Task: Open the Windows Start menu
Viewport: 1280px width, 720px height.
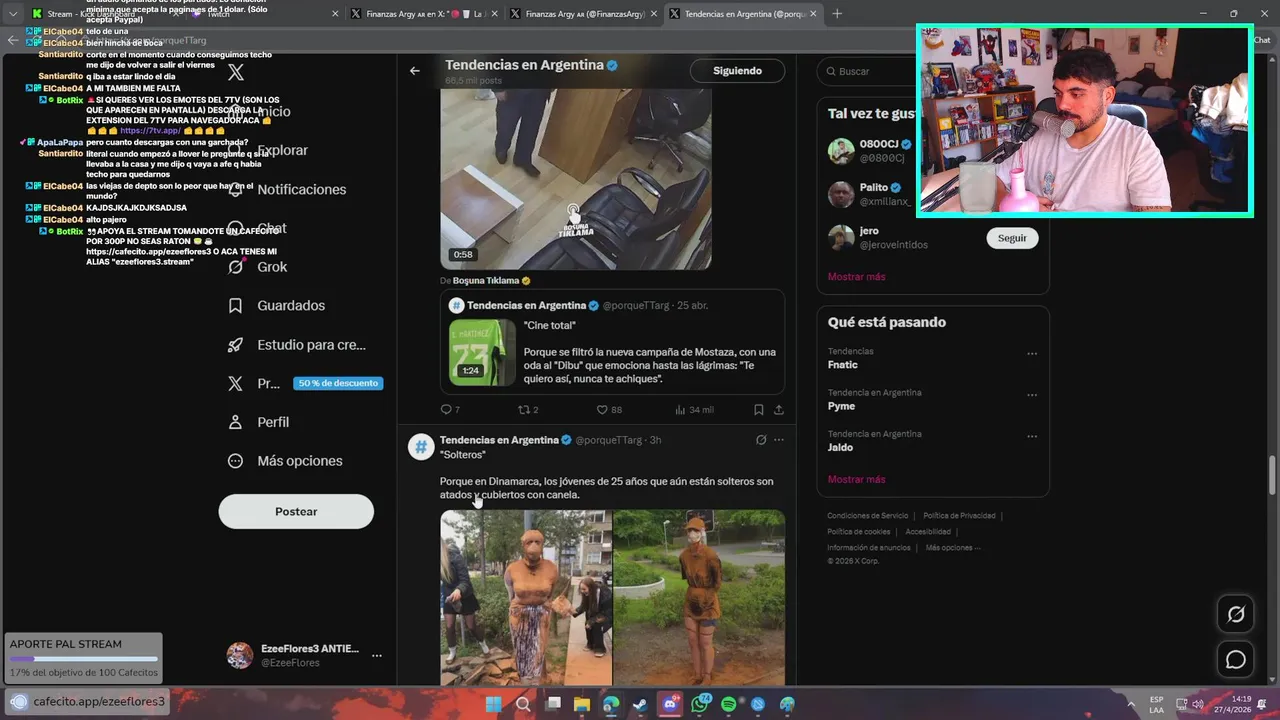Action: tap(494, 705)
